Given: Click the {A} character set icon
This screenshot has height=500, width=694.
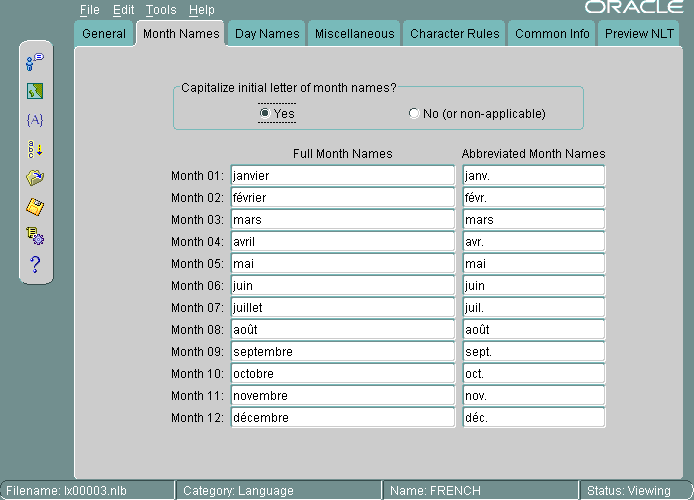Looking at the screenshot, I should pos(35,120).
